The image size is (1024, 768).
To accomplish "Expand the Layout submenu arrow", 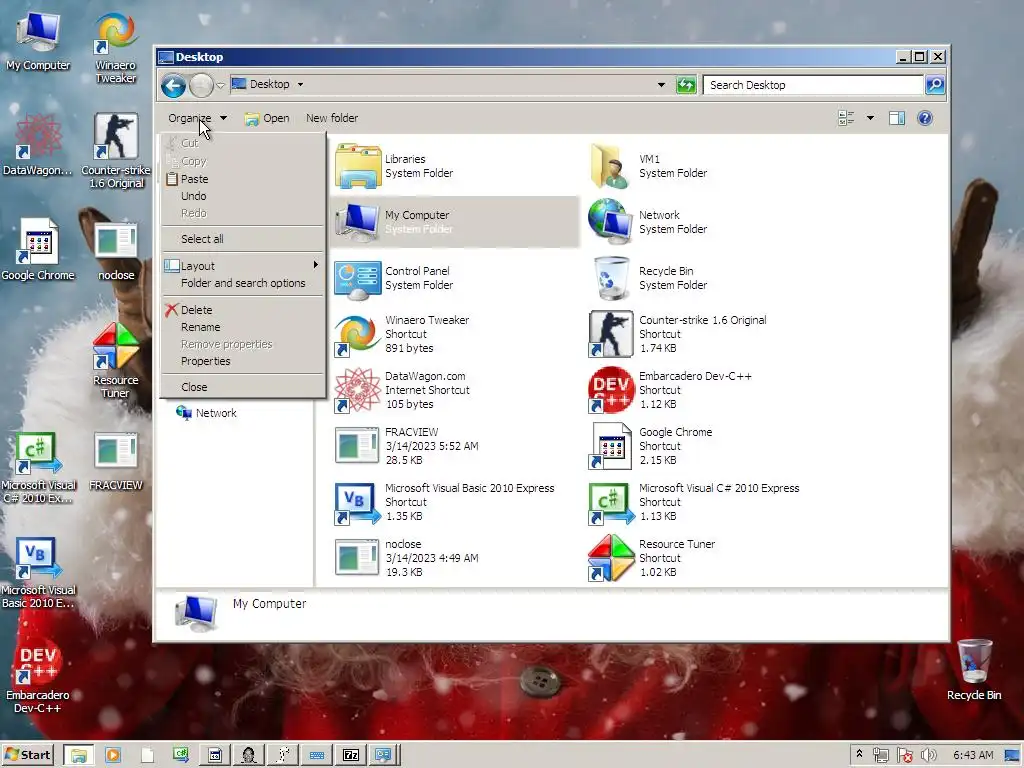I will 315,264.
